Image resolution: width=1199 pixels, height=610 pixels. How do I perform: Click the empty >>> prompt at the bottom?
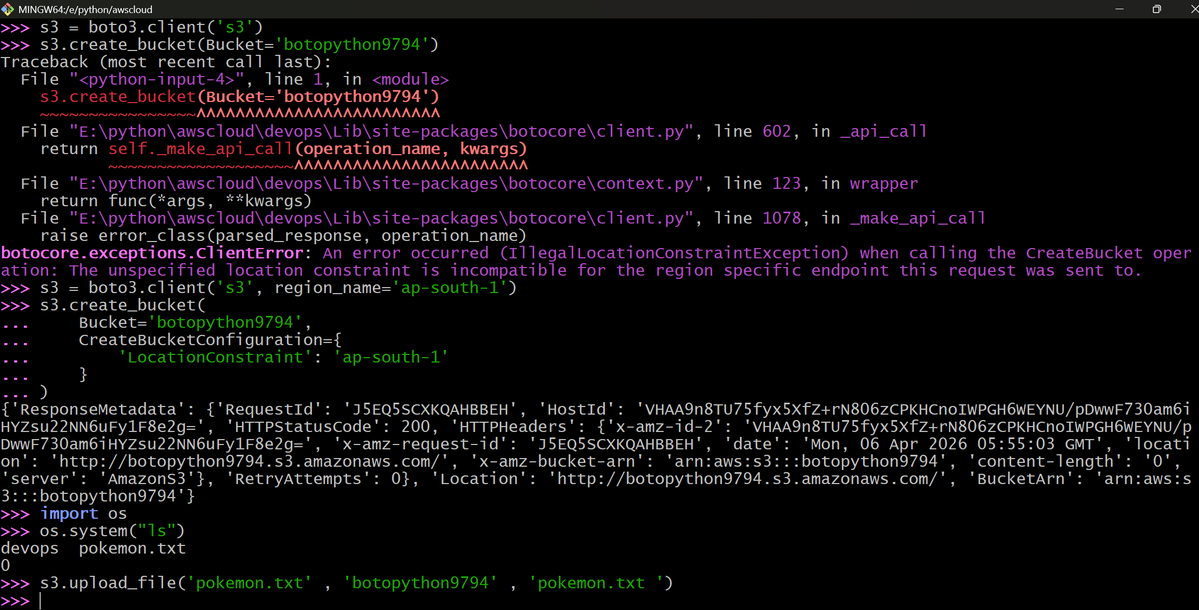point(15,601)
